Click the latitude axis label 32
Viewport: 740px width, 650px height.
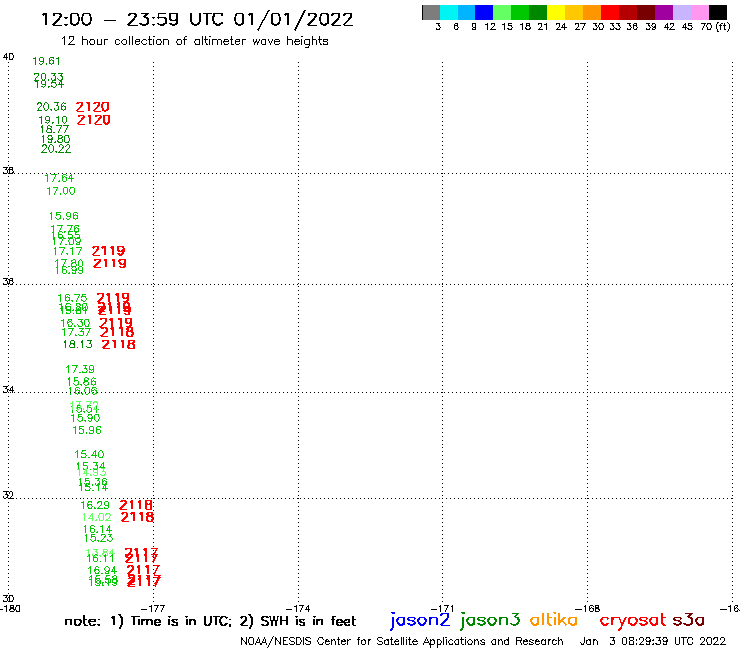8,495
